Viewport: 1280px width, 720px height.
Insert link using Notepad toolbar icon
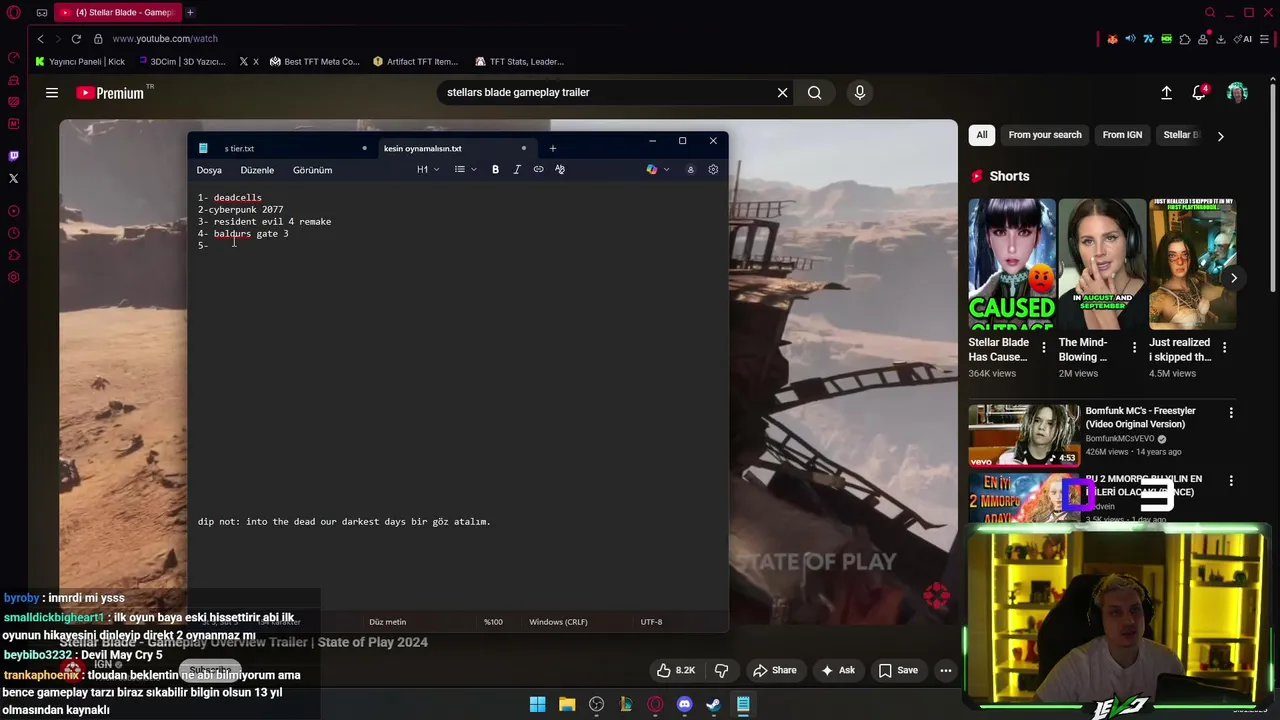[x=538, y=170]
